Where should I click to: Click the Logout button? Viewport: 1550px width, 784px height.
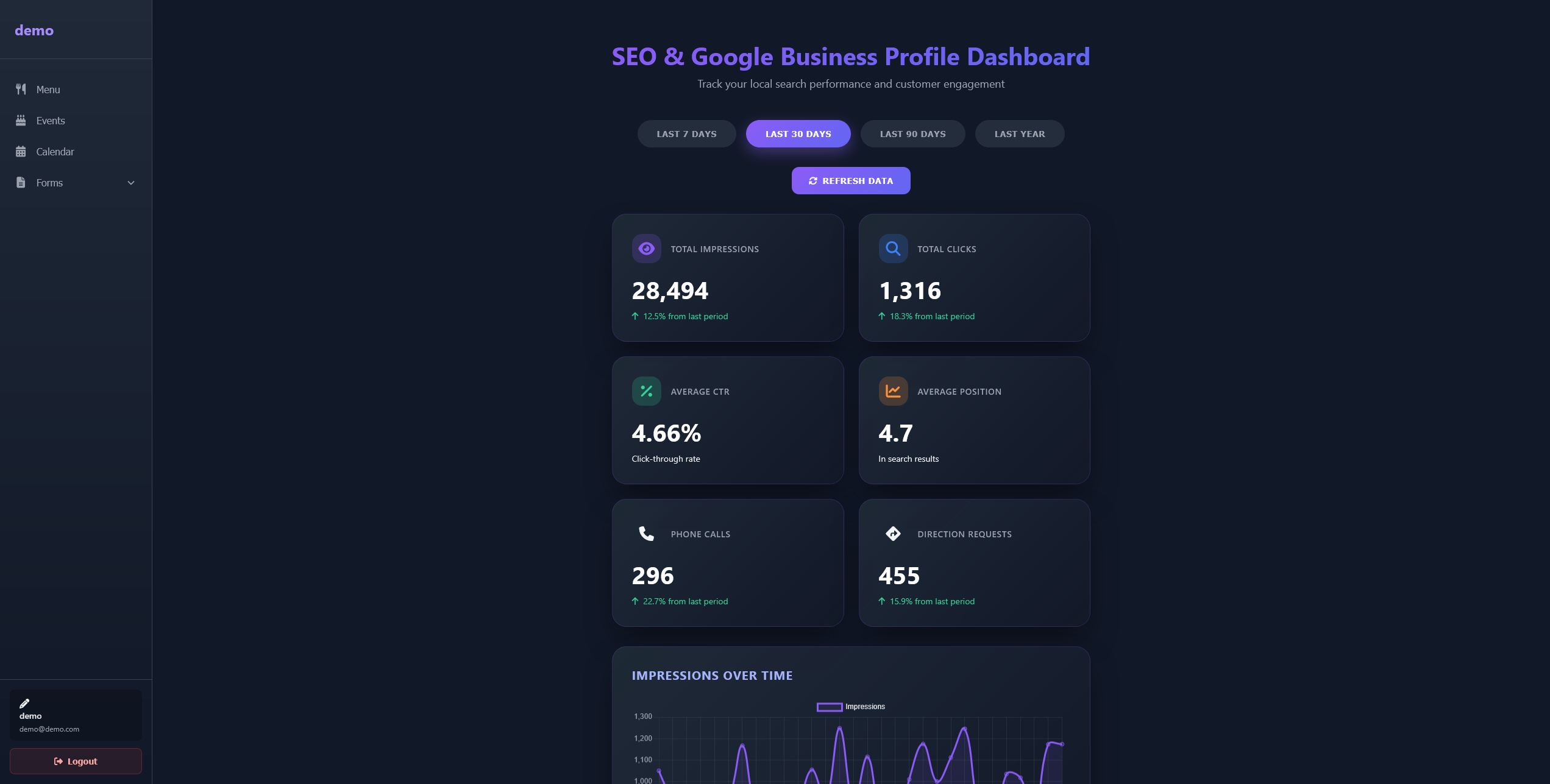[76, 761]
